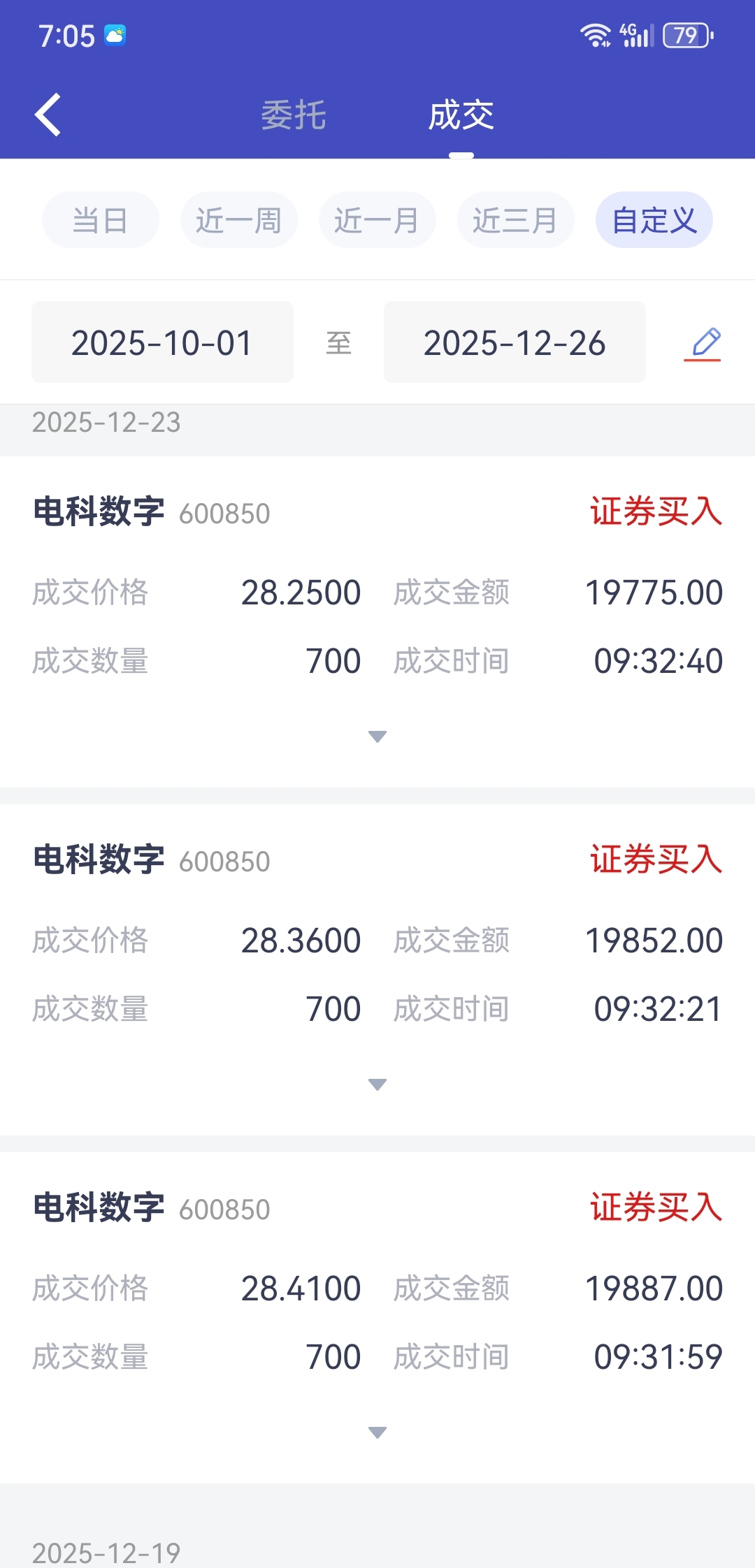Select the 当日 filter chip
Image resolution: width=755 pixels, height=1568 pixels.
(x=101, y=220)
